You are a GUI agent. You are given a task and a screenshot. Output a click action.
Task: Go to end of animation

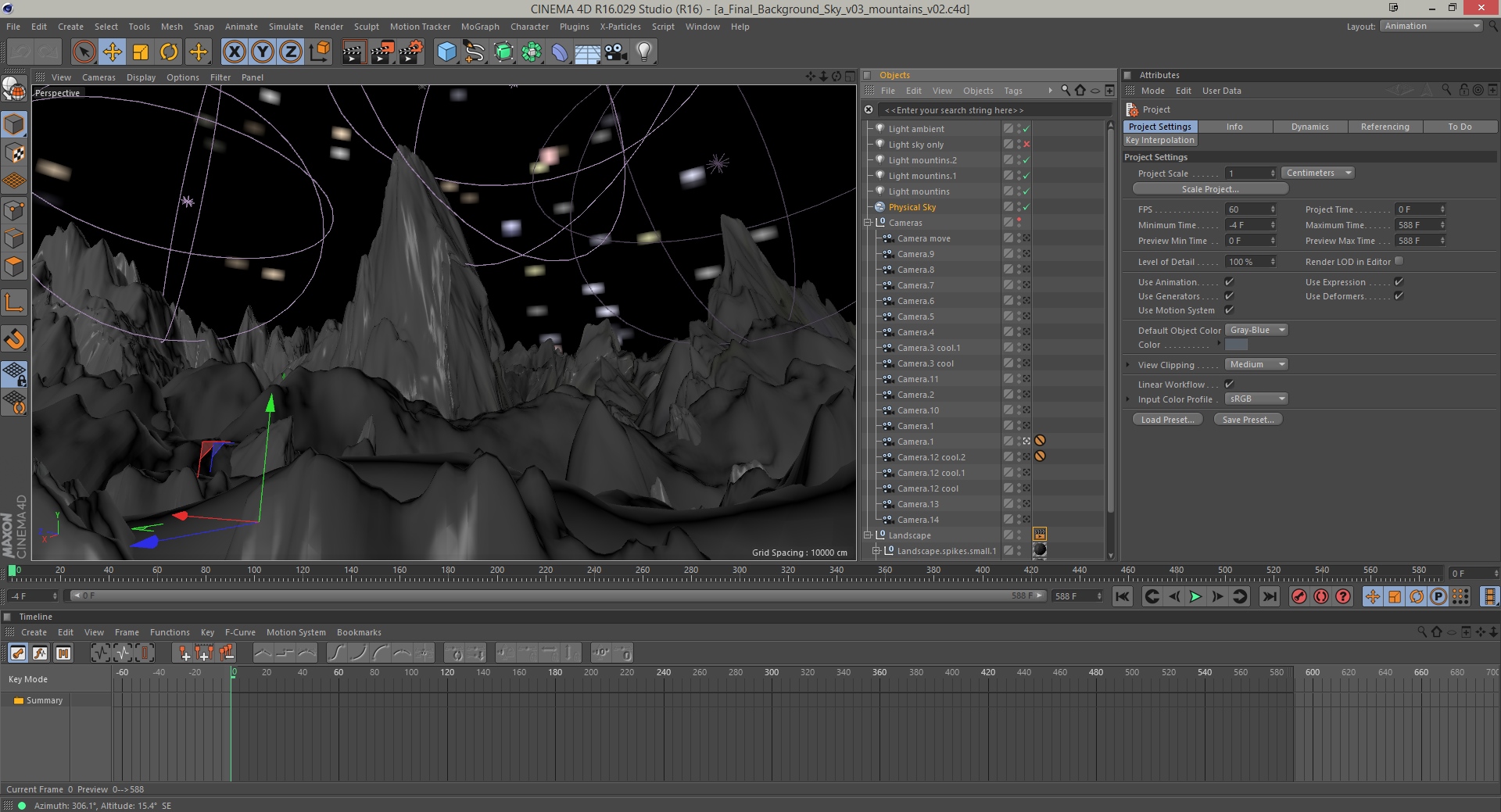[x=1270, y=597]
